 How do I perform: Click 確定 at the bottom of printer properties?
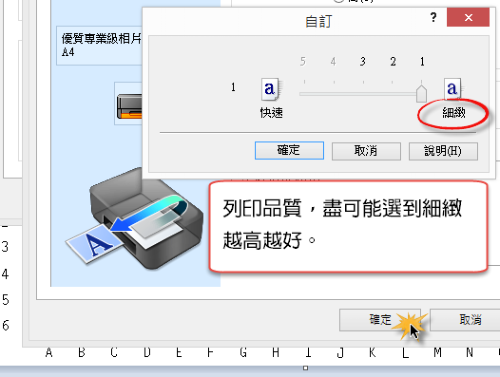point(380,320)
